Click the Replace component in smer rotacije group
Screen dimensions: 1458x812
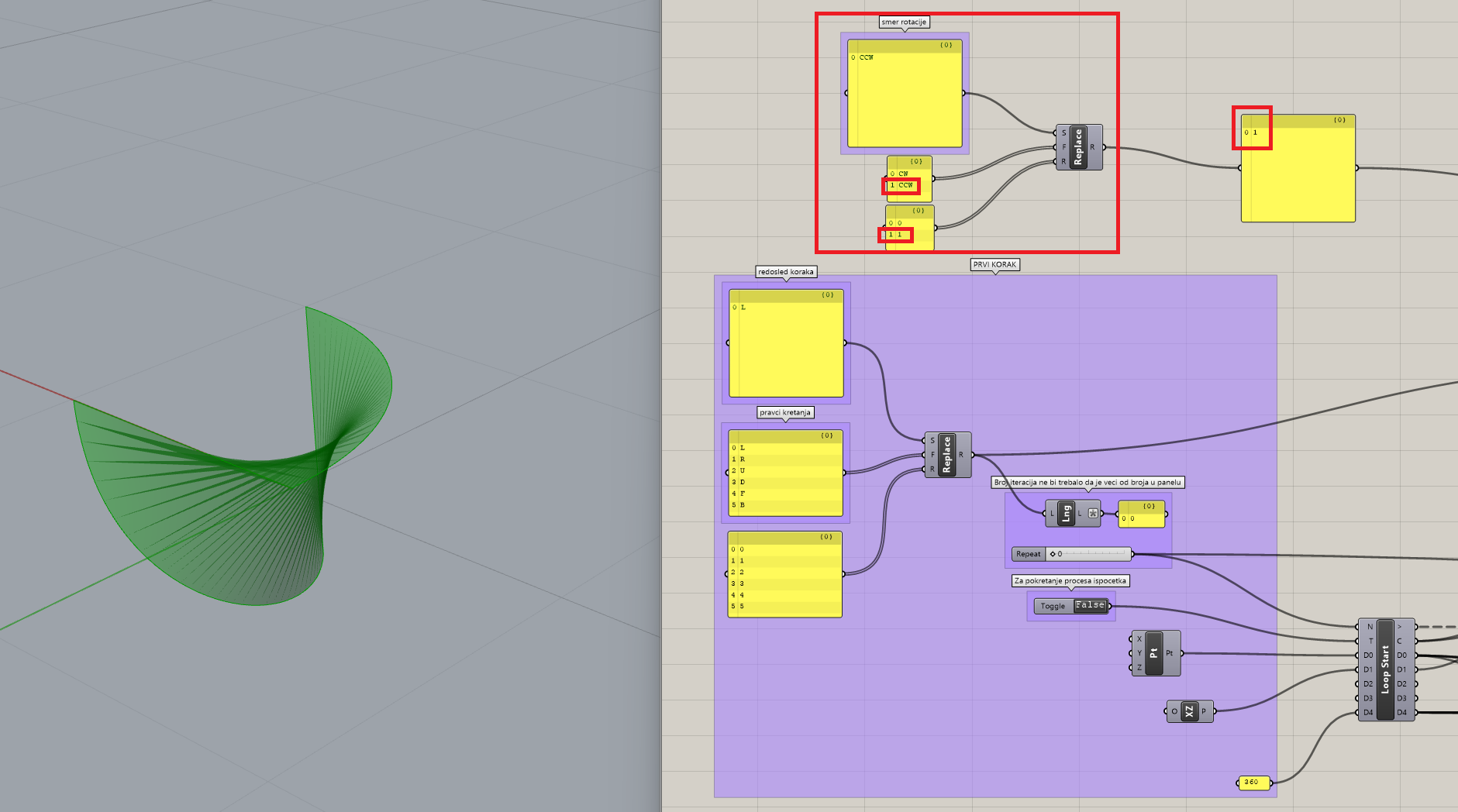click(x=1077, y=147)
